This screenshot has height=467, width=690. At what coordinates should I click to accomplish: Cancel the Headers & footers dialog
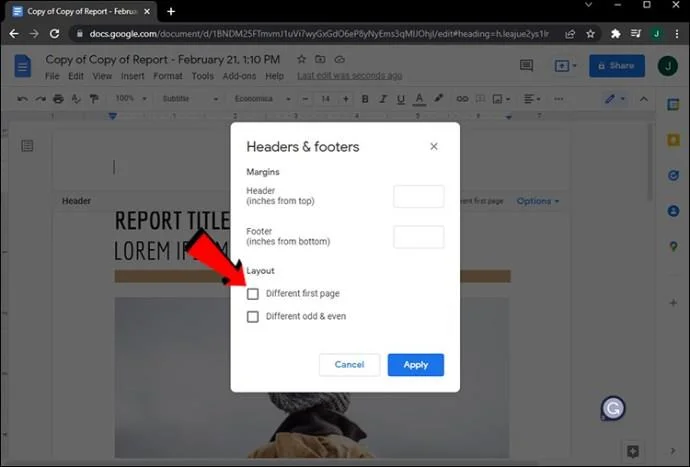(x=349, y=365)
